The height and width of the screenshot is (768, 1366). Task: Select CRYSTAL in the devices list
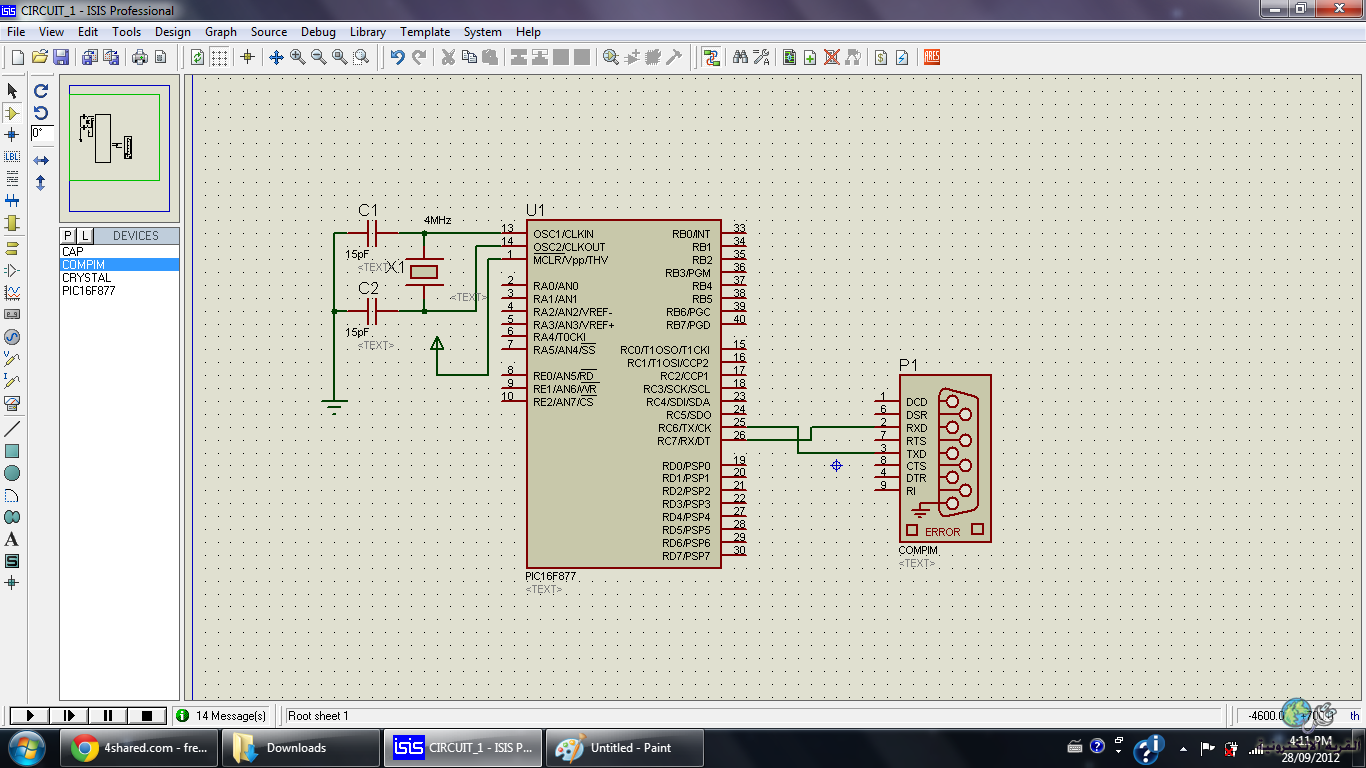pos(86,278)
